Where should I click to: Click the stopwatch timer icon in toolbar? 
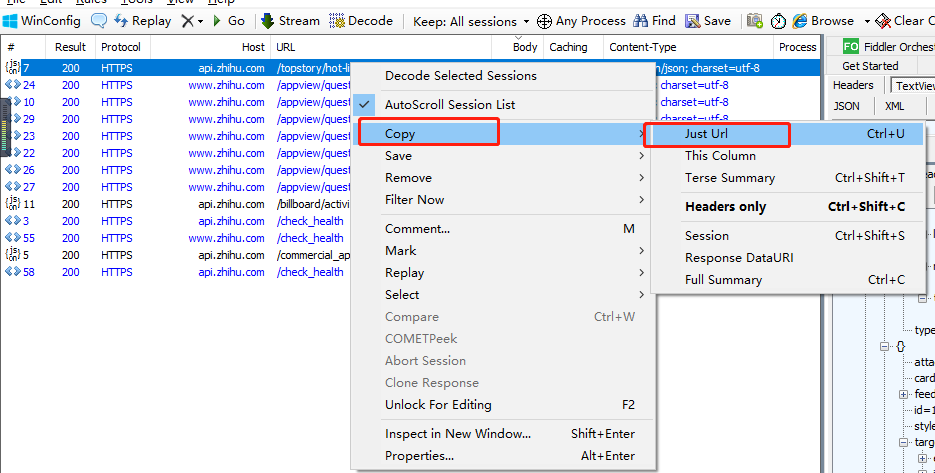tap(754, 20)
